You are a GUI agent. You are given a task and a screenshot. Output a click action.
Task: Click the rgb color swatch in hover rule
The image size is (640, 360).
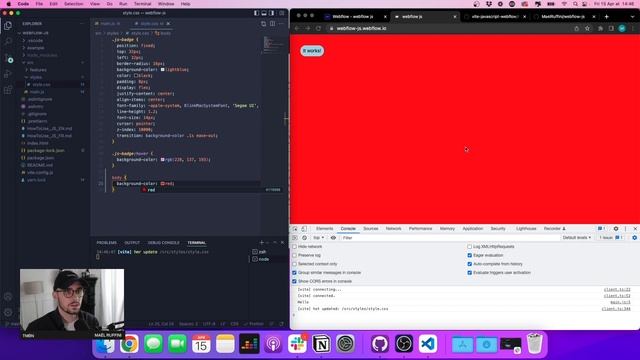[x=162, y=160]
